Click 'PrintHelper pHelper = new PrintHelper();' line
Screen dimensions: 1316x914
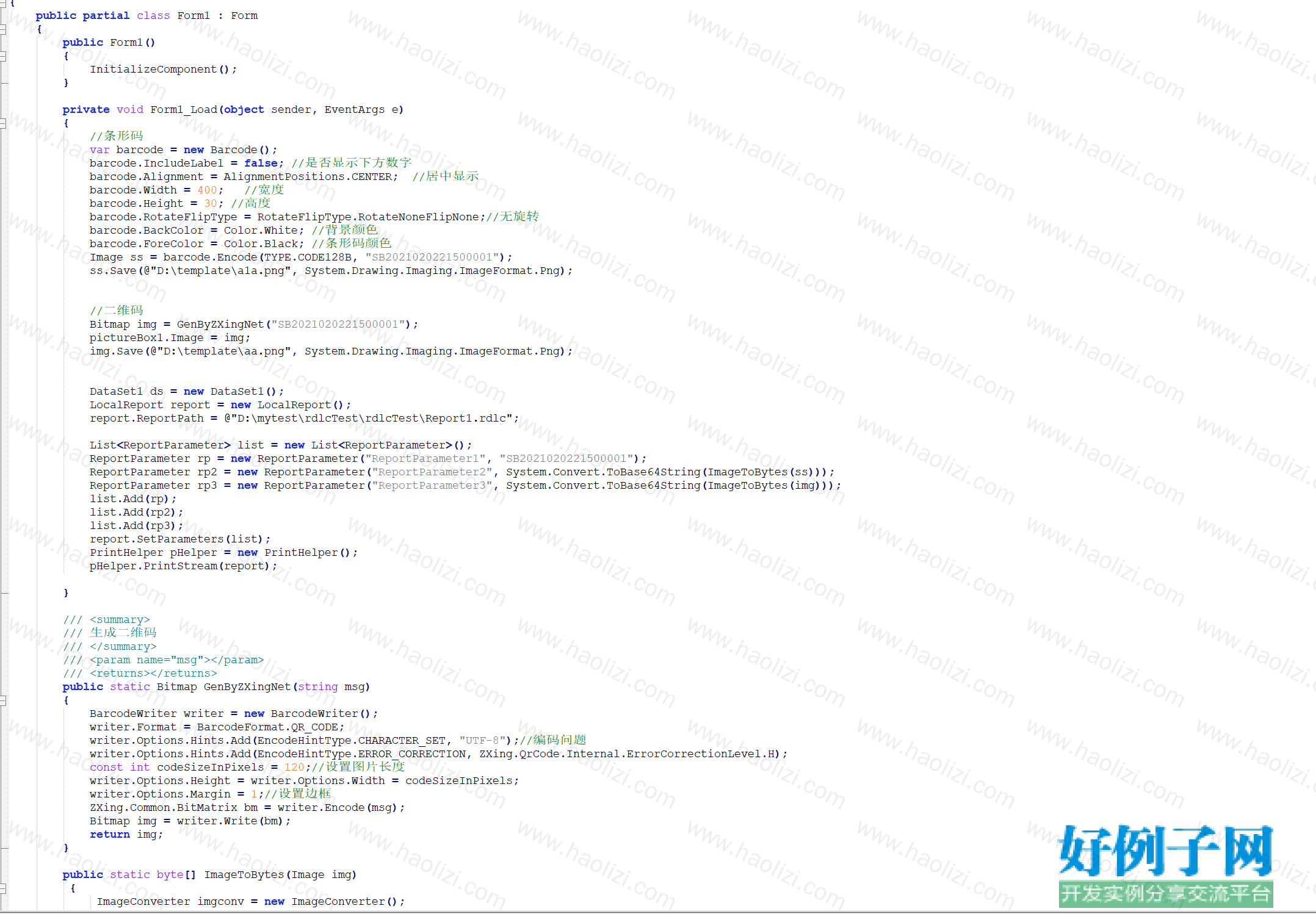[x=223, y=552]
